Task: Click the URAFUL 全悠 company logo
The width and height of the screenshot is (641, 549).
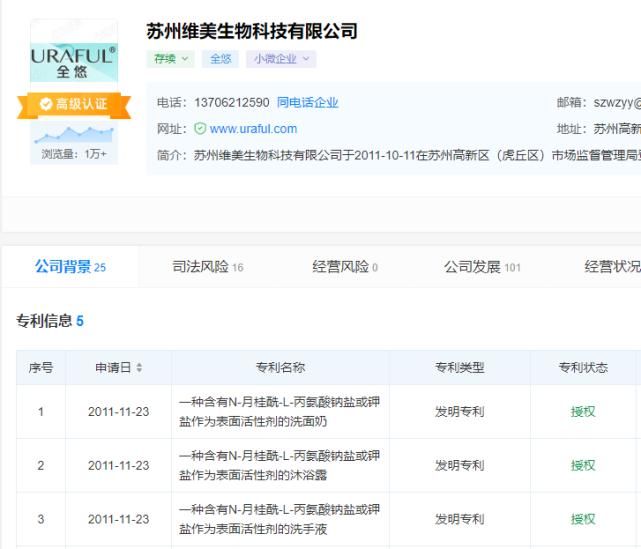Action: click(x=74, y=62)
